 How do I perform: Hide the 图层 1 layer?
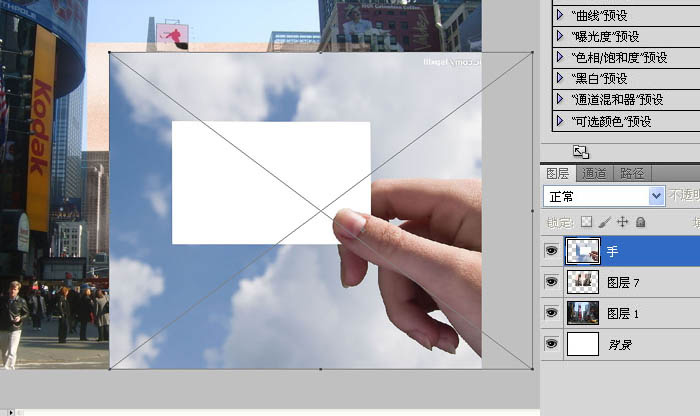point(551,313)
